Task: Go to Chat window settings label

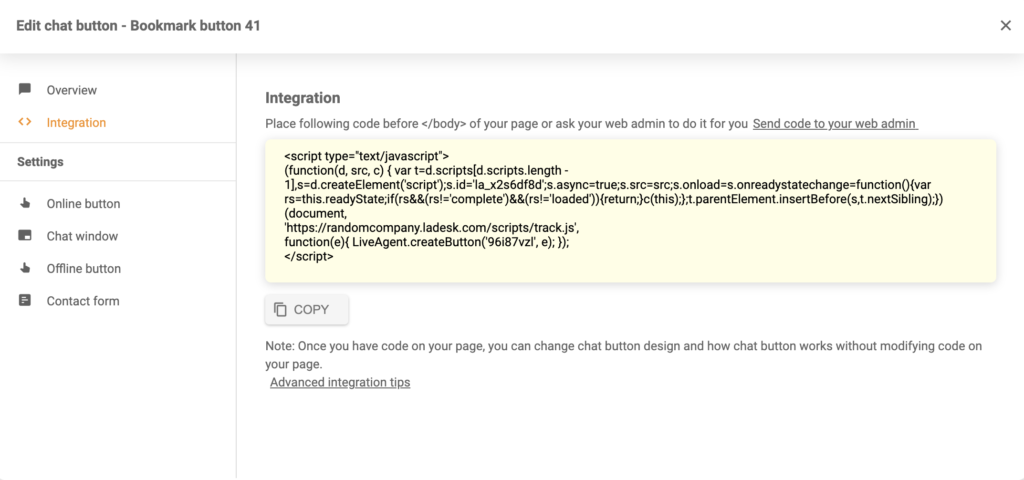Action: click(82, 236)
